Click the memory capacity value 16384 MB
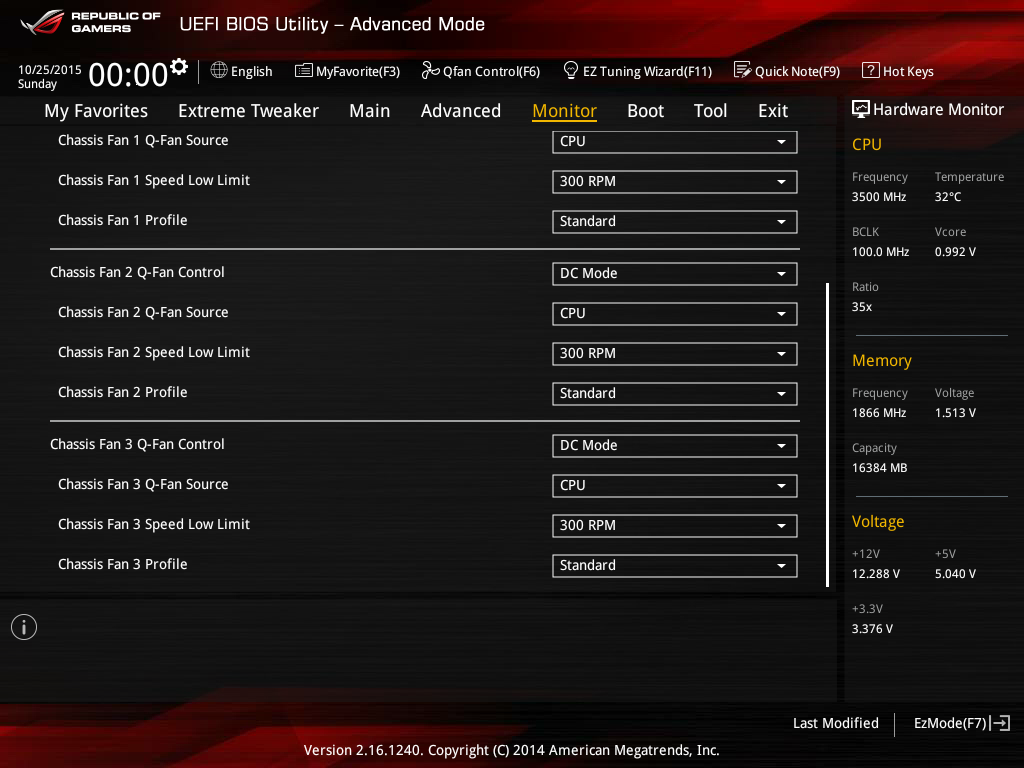This screenshot has height=768, width=1024. [x=879, y=468]
